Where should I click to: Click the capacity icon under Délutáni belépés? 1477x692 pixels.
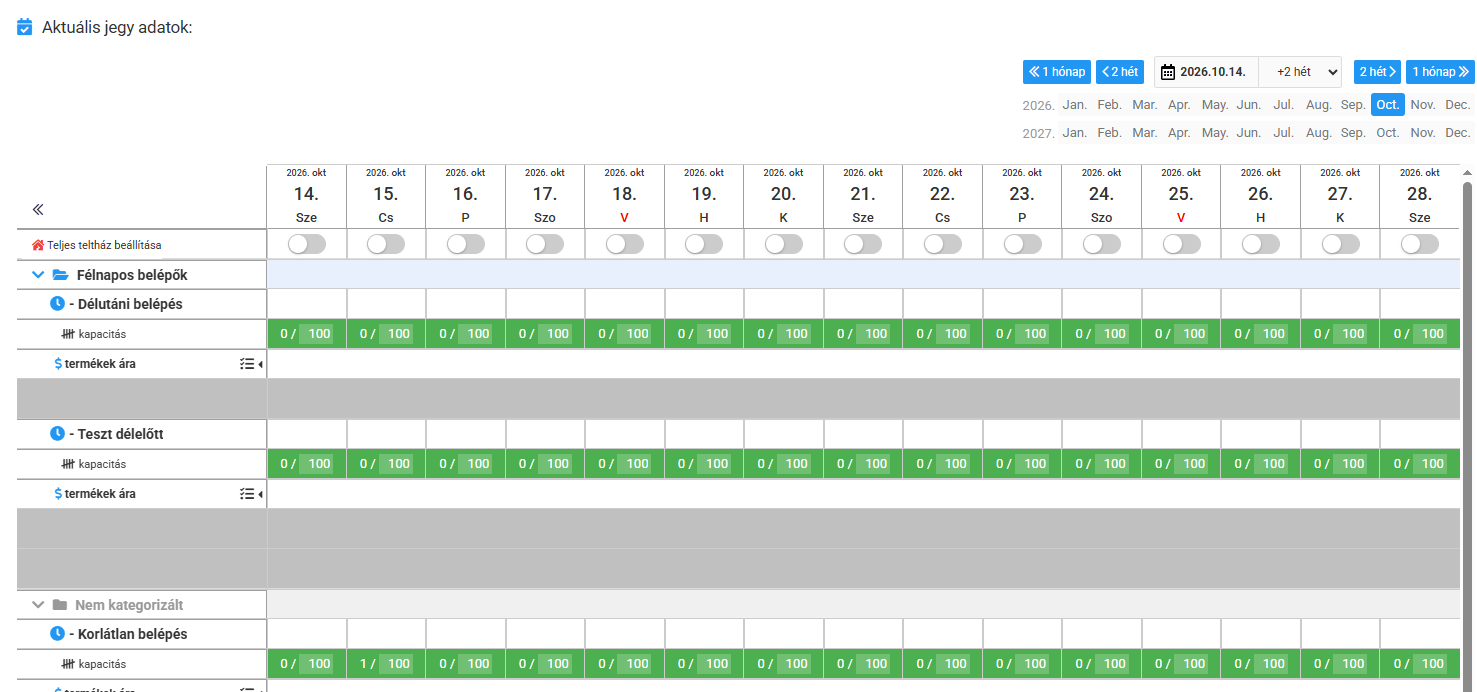click(x=68, y=334)
